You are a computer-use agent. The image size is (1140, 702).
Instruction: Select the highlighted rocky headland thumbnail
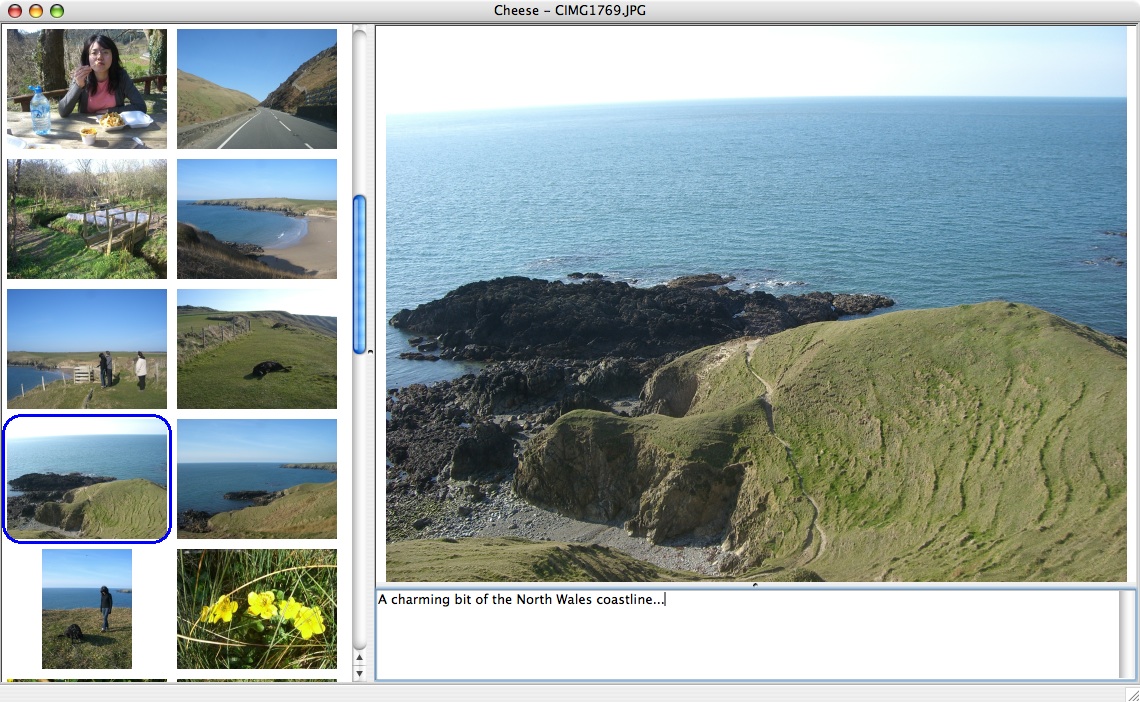pyautogui.click(x=87, y=479)
